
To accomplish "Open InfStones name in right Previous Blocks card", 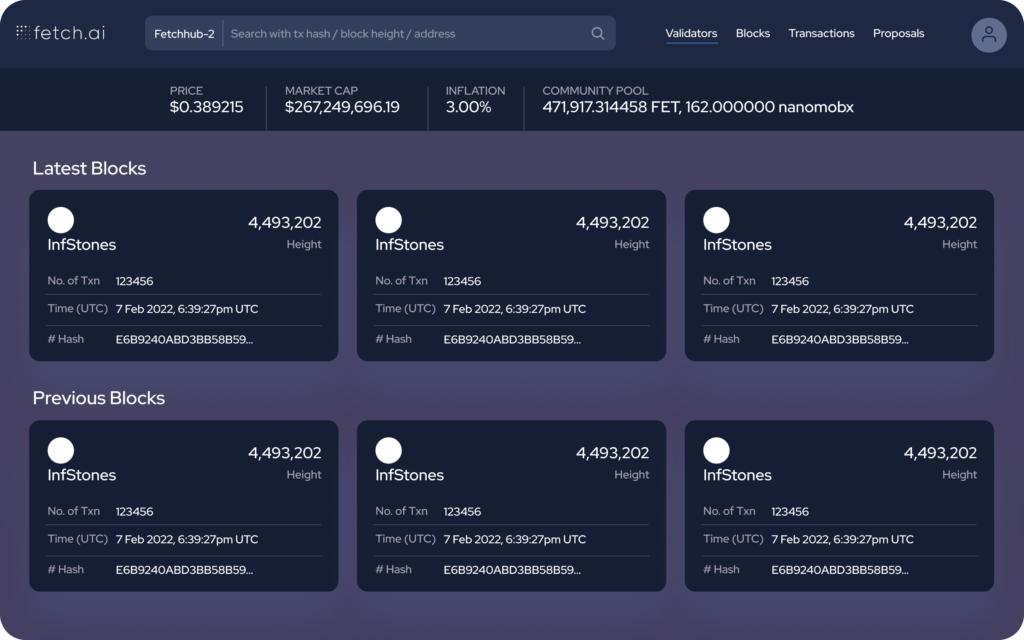I will click(737, 475).
